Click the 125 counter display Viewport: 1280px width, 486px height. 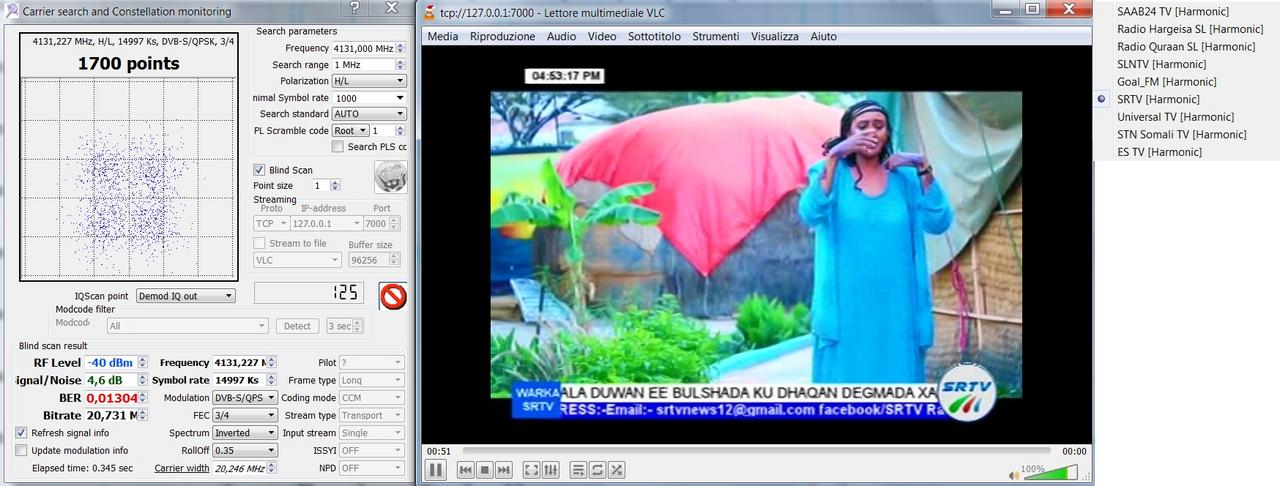point(311,293)
